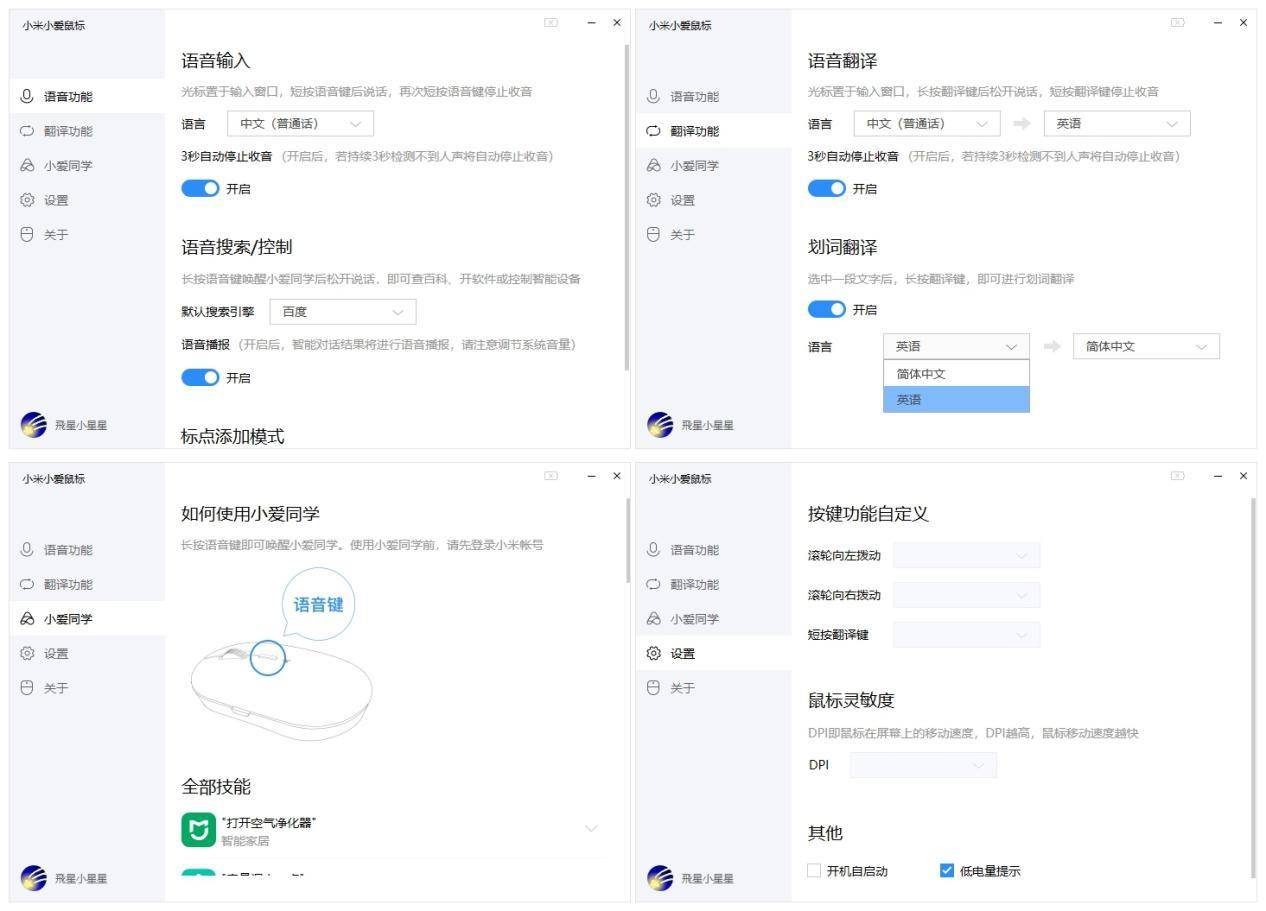
Task: Choose 简体中文 in the open language list
Action: [956, 374]
